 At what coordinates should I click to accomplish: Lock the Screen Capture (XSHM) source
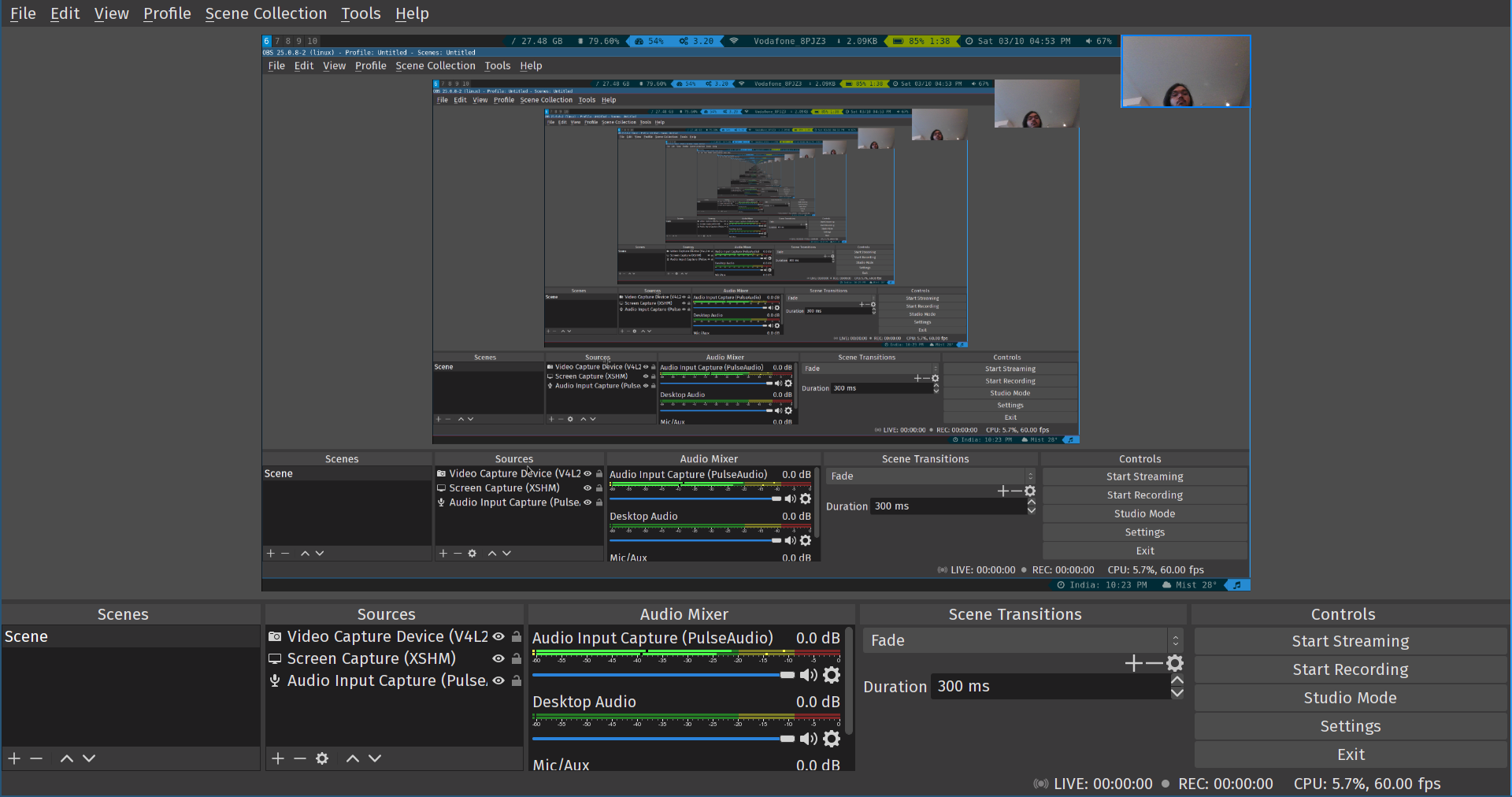click(x=517, y=658)
